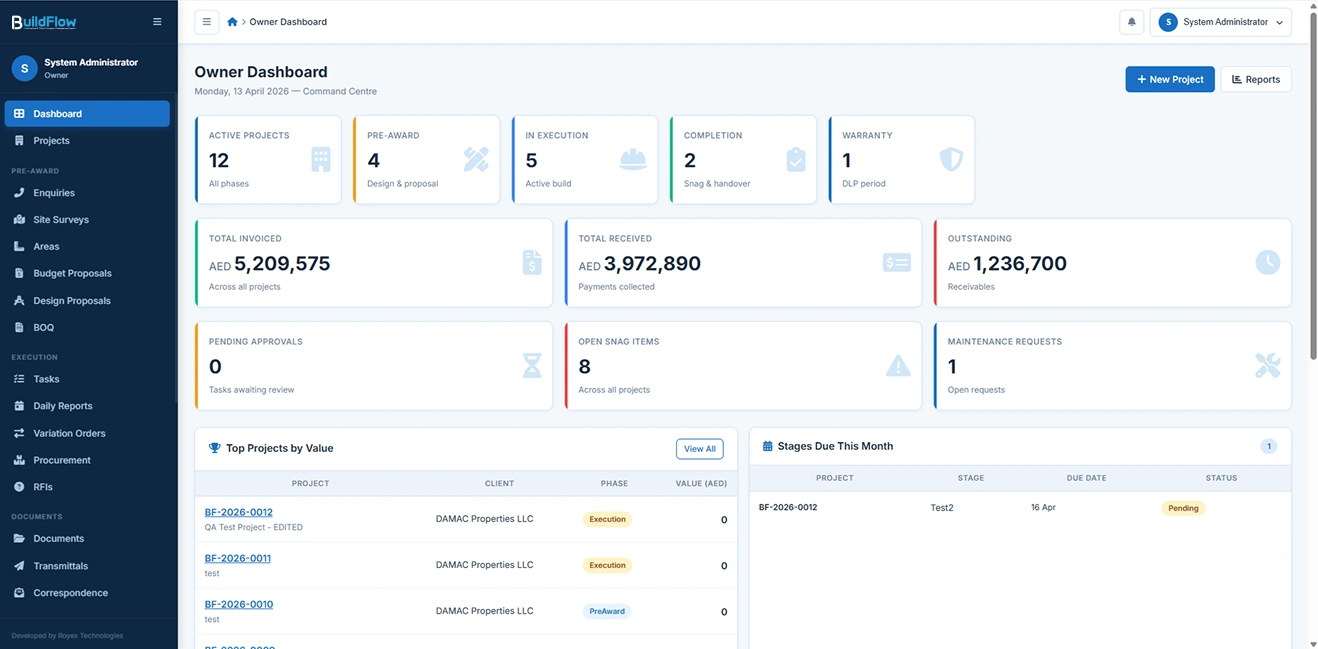Toggle sidebar with top bar menu button

click(x=206, y=22)
